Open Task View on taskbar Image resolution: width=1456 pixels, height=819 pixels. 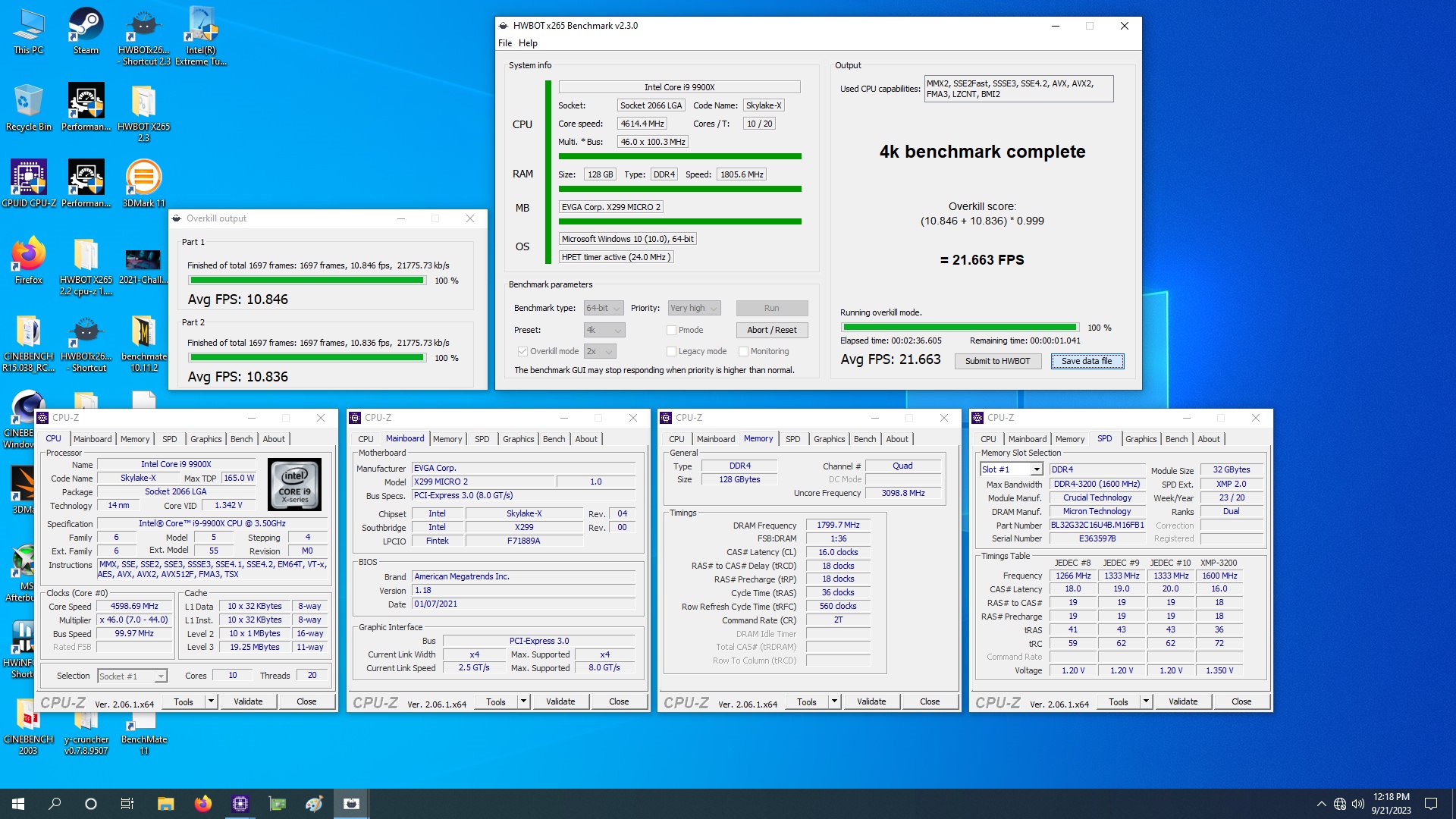coord(127,804)
